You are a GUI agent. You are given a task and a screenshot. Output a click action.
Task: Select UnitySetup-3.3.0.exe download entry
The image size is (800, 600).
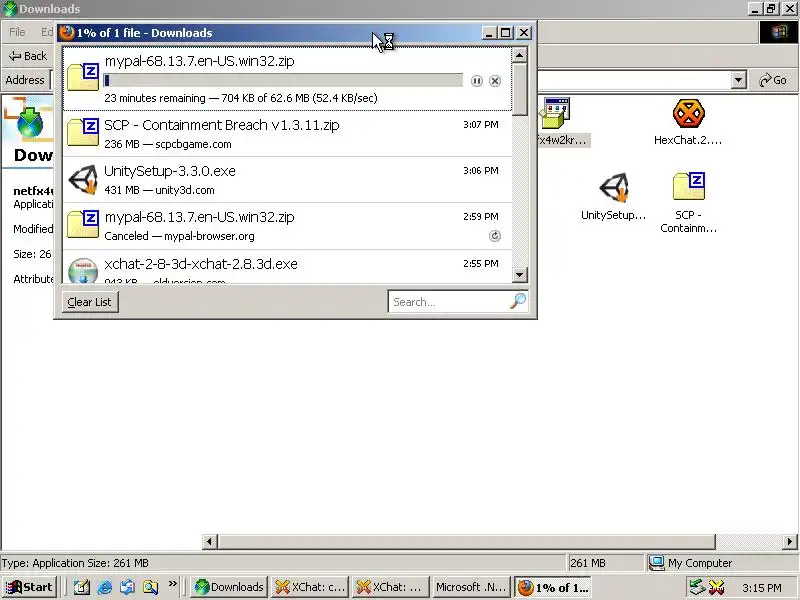tap(287, 180)
